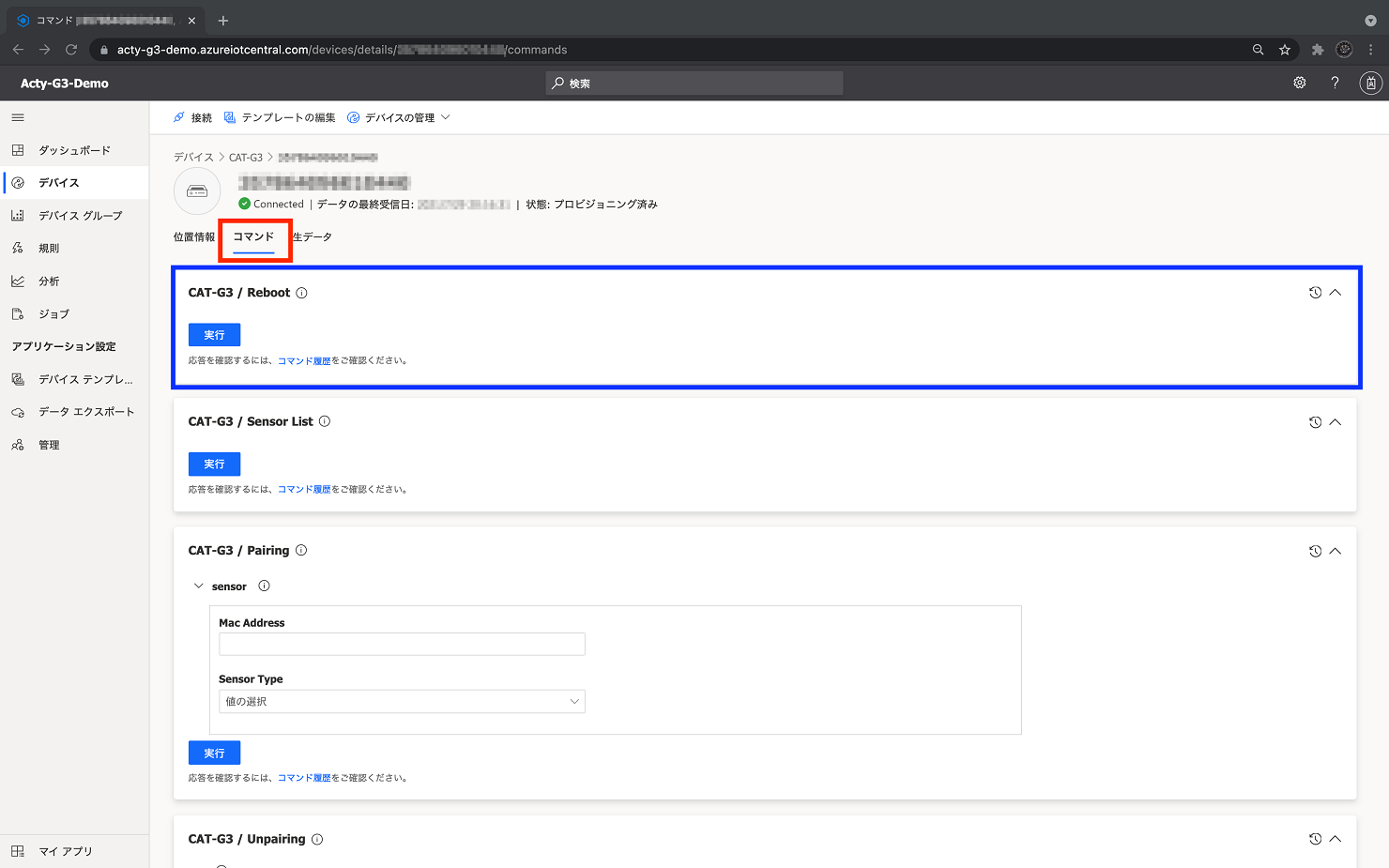Show info tooltip for Unpairing command
1389x868 pixels.
coord(317,839)
